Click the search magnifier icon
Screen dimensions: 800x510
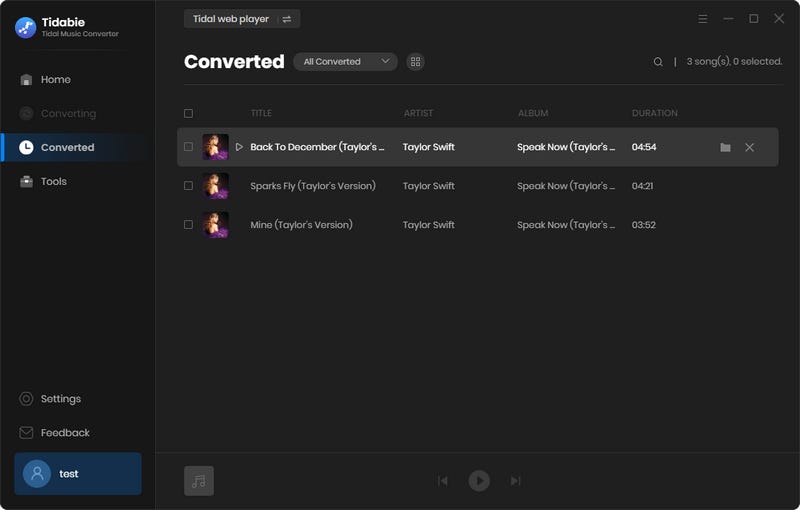[x=658, y=62]
